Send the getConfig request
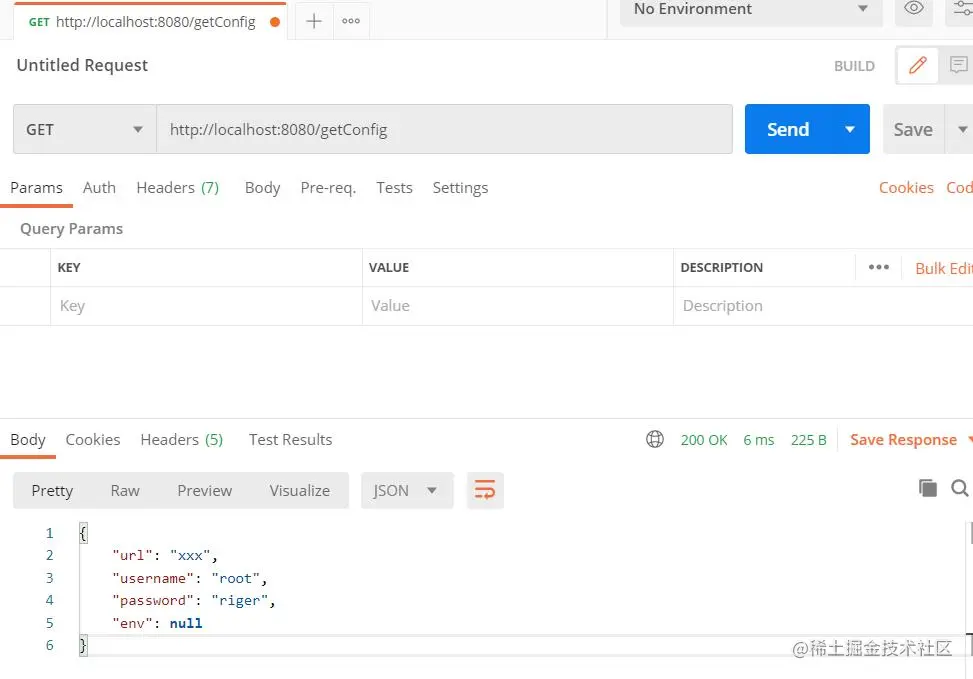The width and height of the screenshot is (973, 679). [788, 129]
